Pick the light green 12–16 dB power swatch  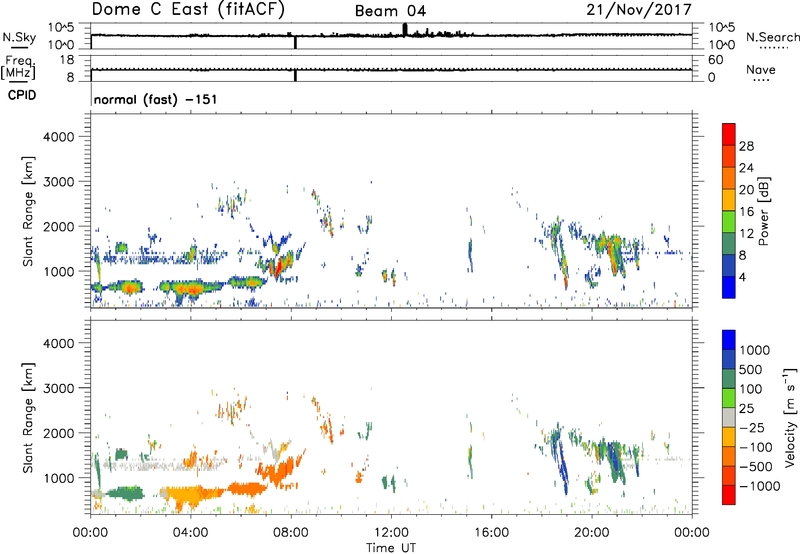[729, 221]
